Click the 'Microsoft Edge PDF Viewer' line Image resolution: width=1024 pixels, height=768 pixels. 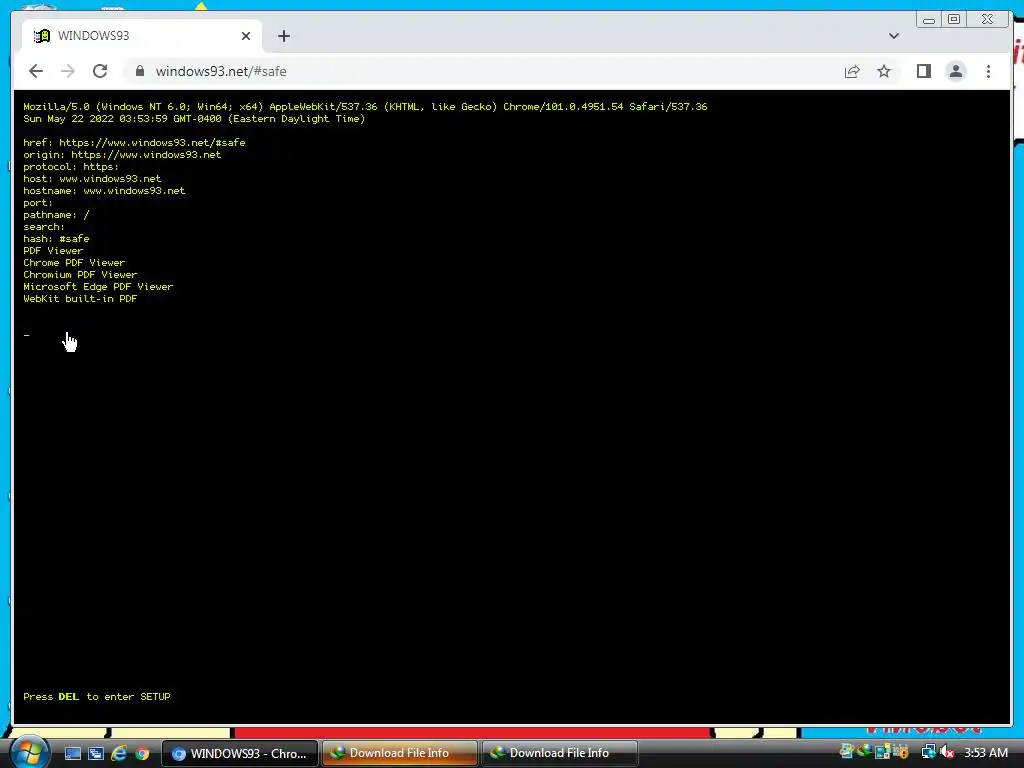pyautogui.click(x=98, y=287)
